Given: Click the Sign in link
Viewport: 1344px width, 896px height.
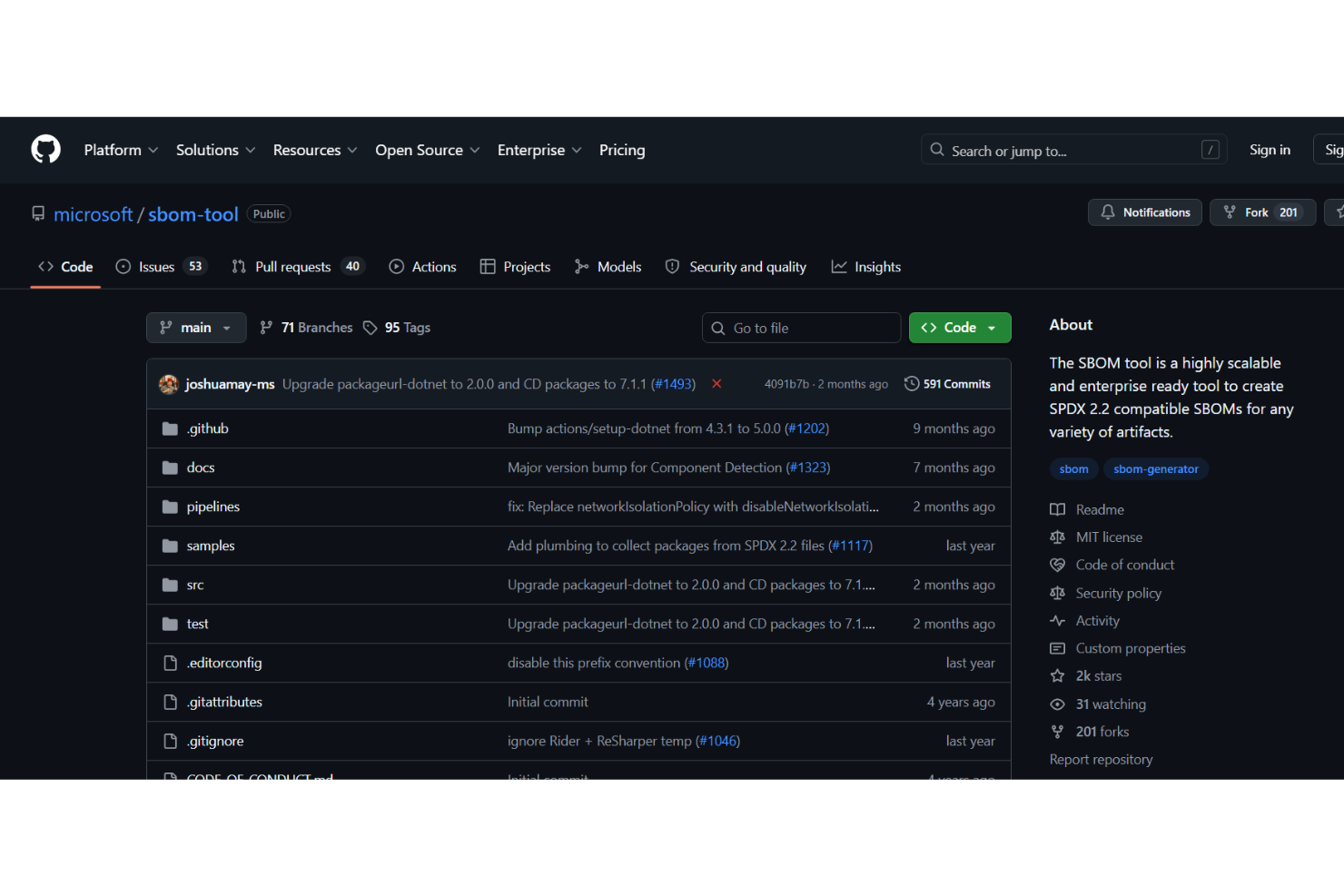Looking at the screenshot, I should pyautogui.click(x=1270, y=150).
